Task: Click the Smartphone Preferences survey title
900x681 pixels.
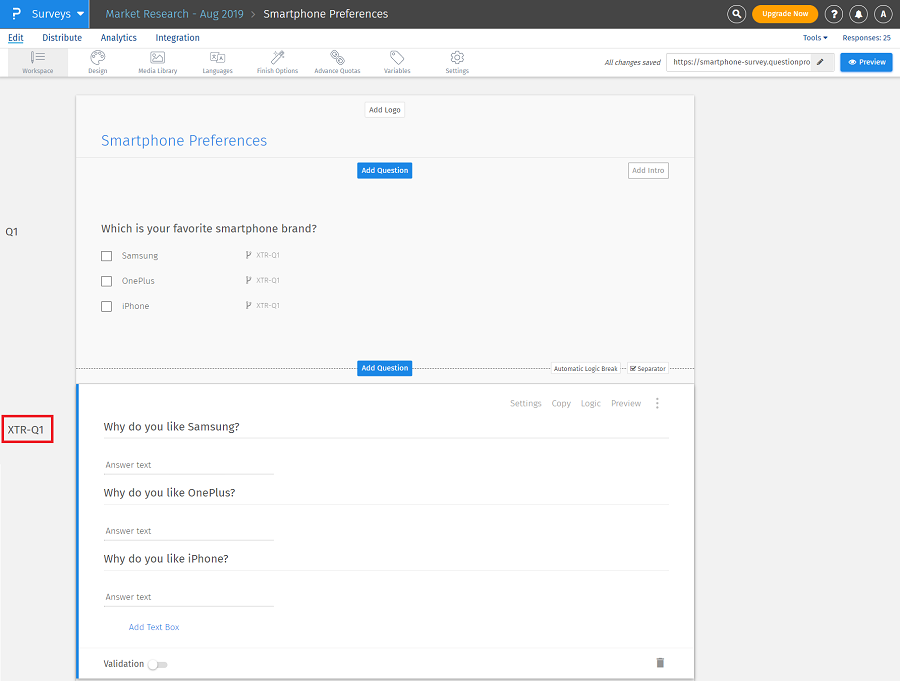Action: [x=184, y=141]
